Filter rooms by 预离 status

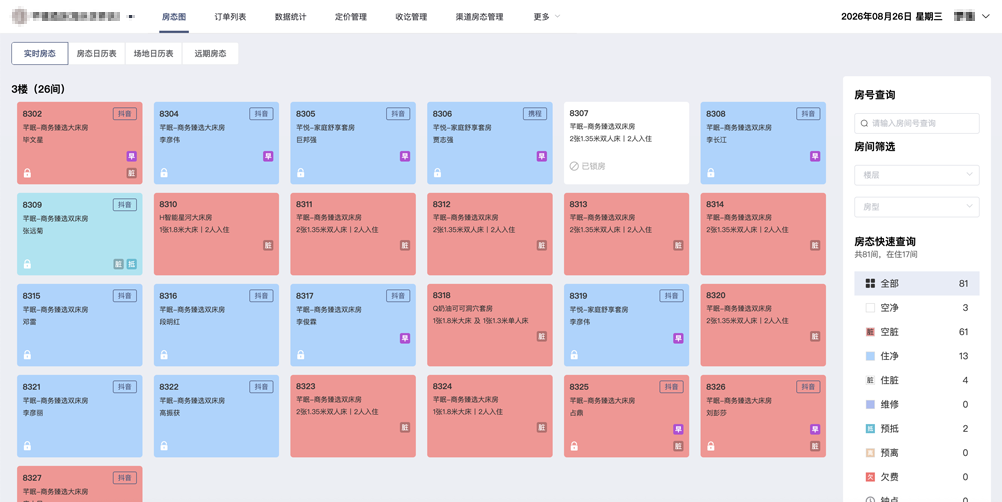(x=916, y=453)
